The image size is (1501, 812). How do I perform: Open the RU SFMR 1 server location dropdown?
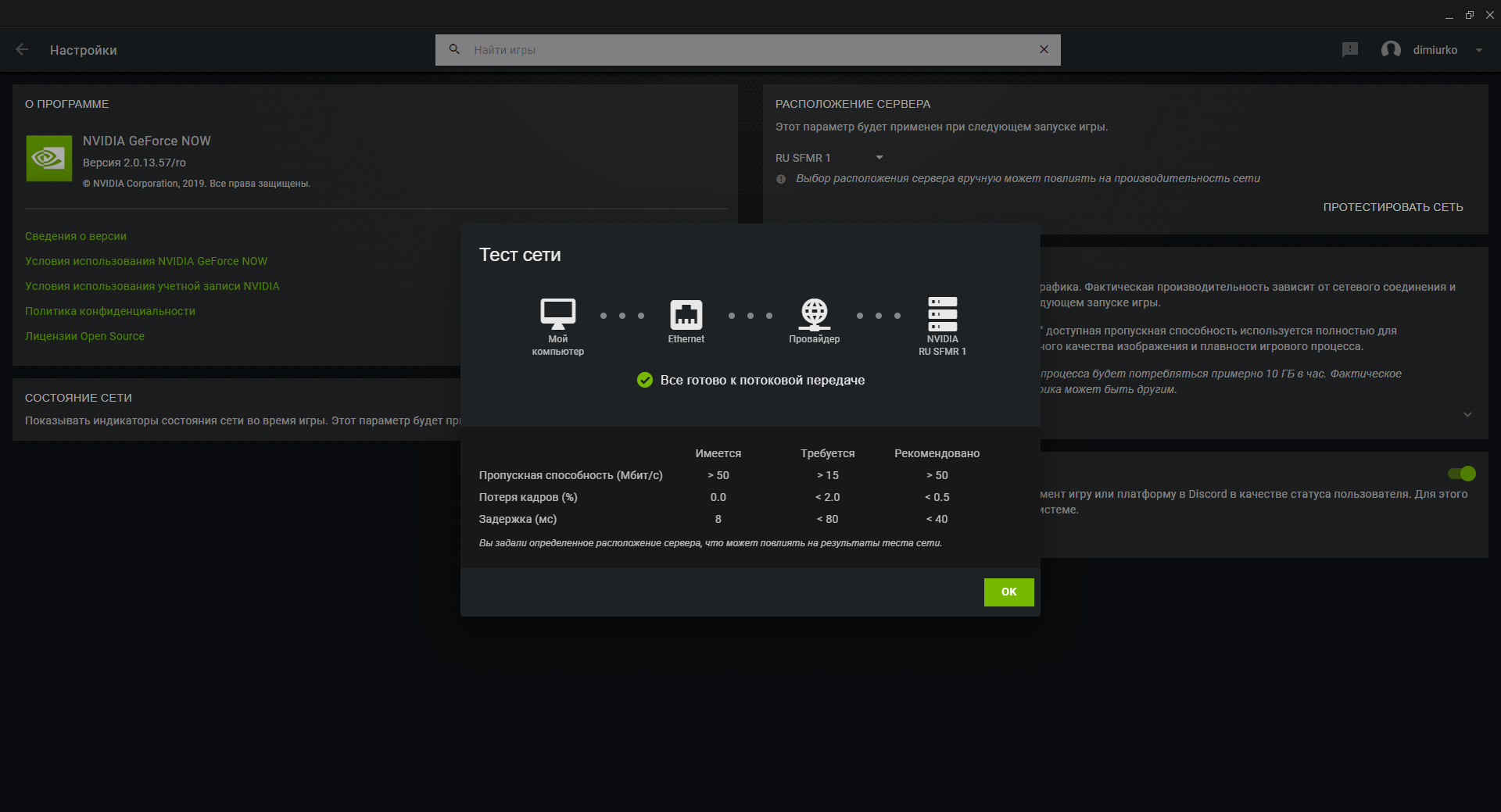click(x=829, y=158)
